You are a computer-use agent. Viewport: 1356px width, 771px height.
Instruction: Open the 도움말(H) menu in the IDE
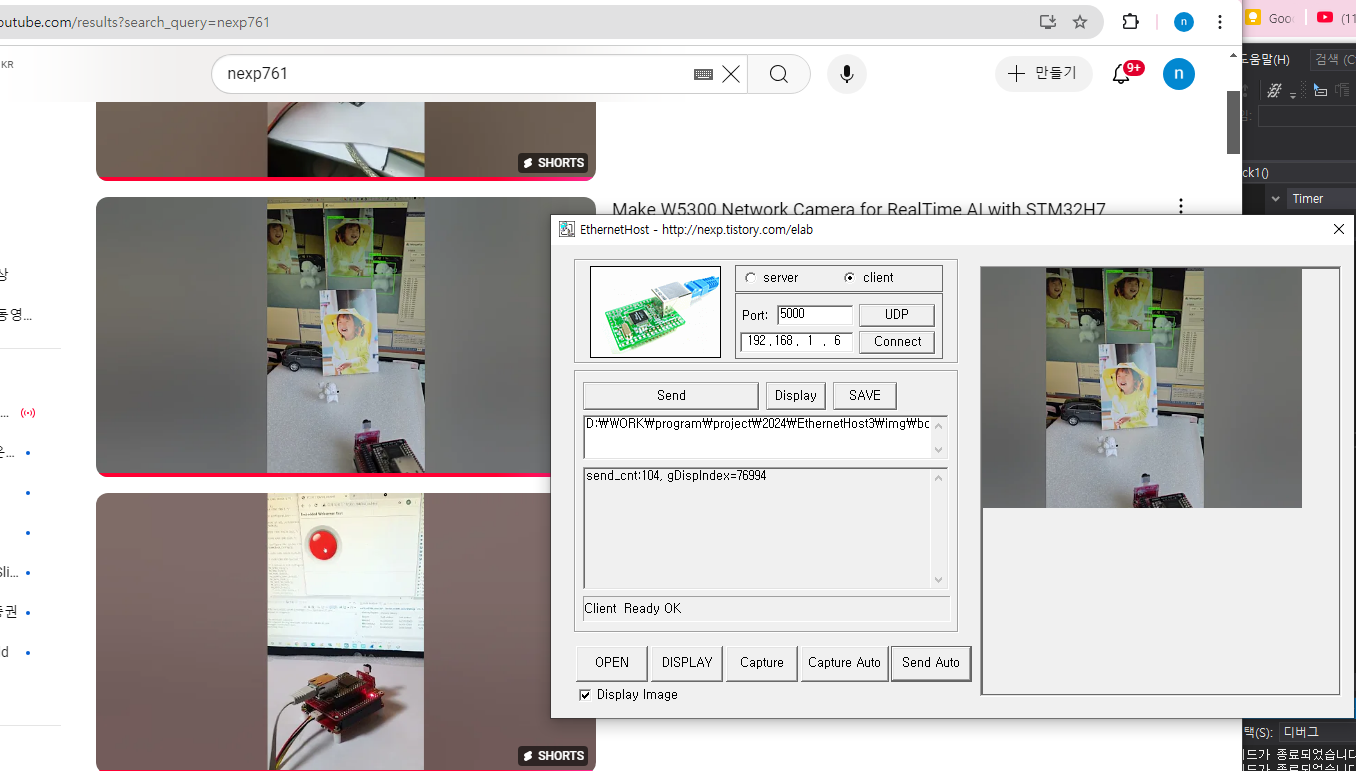point(1268,60)
